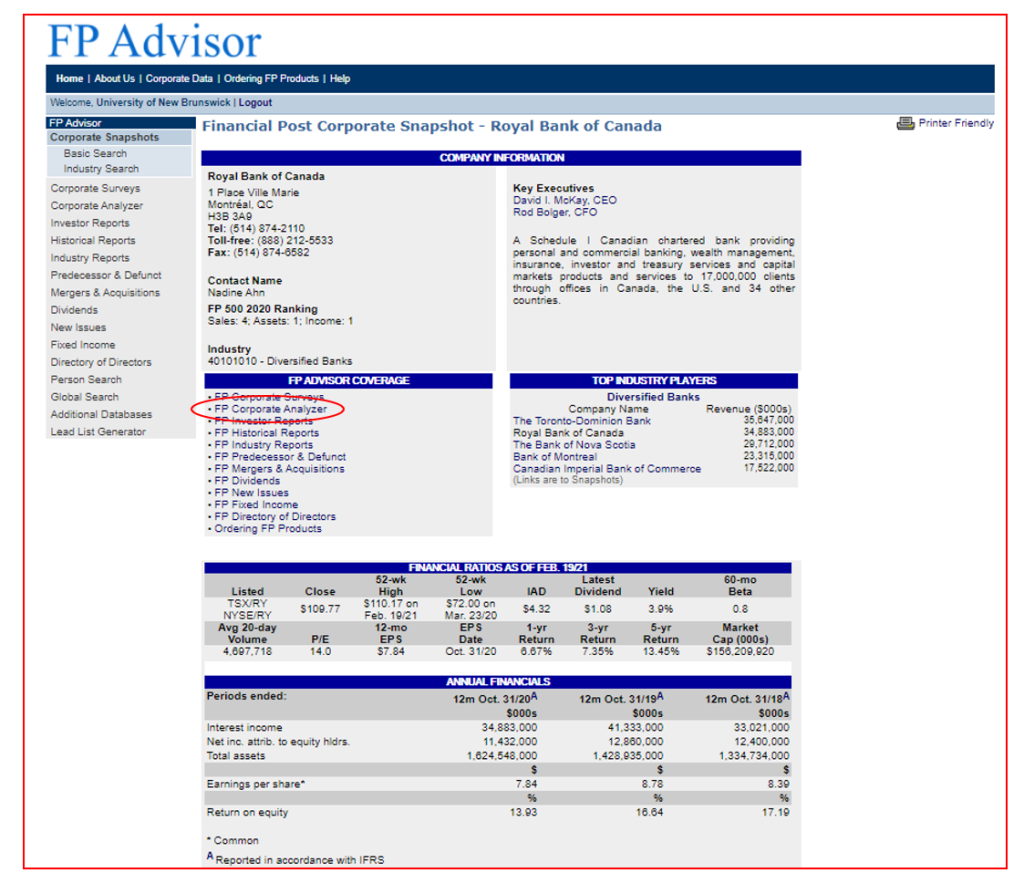Click the 12m Oct. 31/20 period header
The image size is (1024, 873).
coord(495,699)
